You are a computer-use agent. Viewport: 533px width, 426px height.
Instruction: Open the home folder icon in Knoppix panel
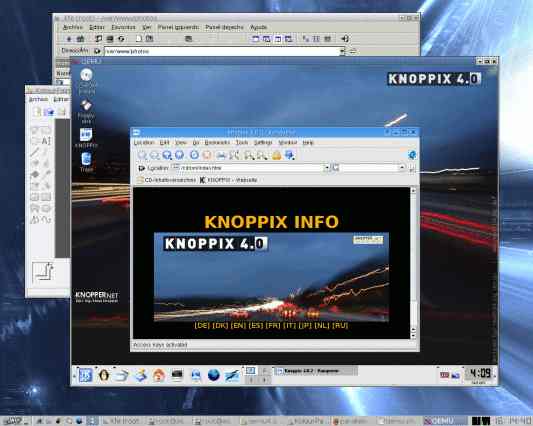158,375
